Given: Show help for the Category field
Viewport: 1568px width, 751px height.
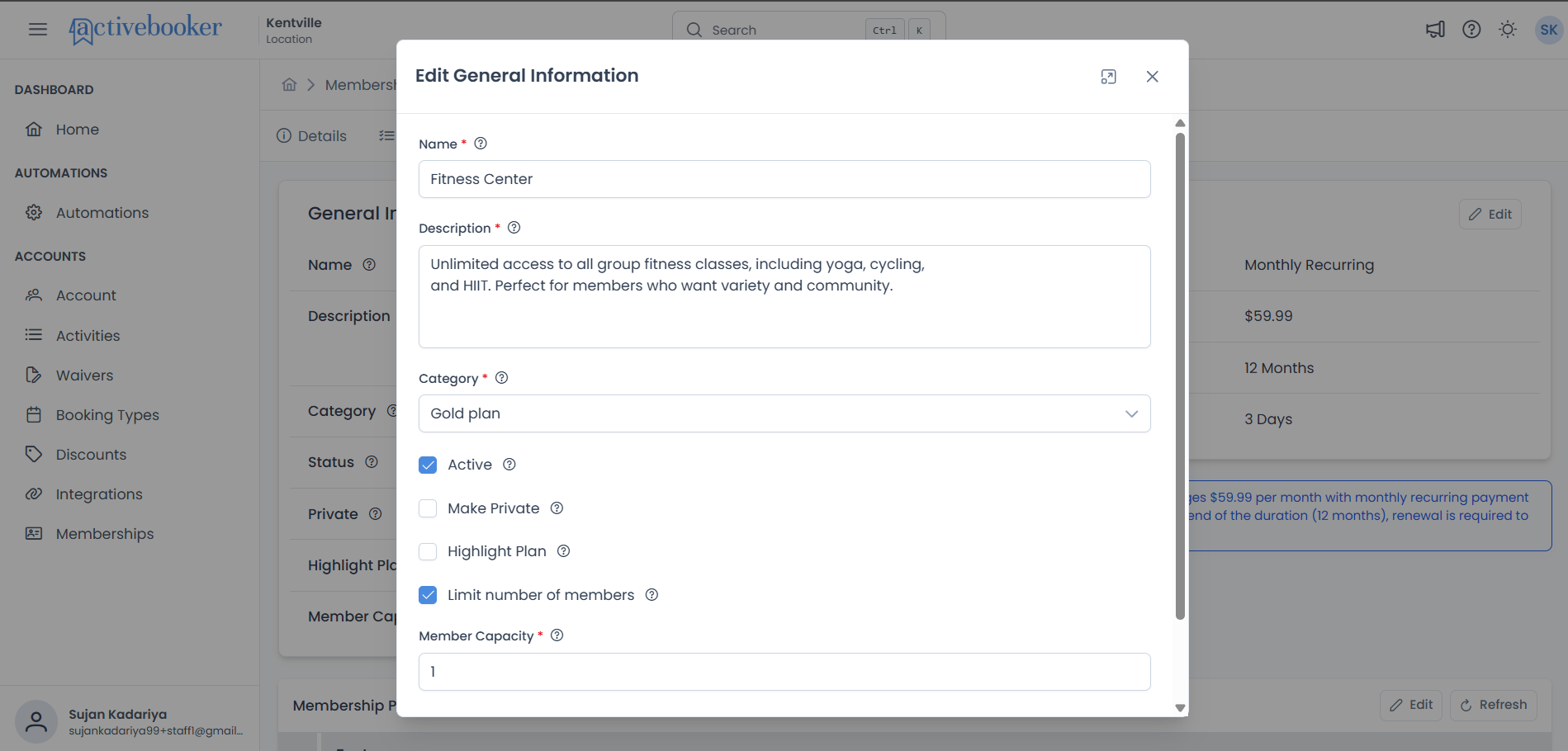Looking at the screenshot, I should 501,378.
